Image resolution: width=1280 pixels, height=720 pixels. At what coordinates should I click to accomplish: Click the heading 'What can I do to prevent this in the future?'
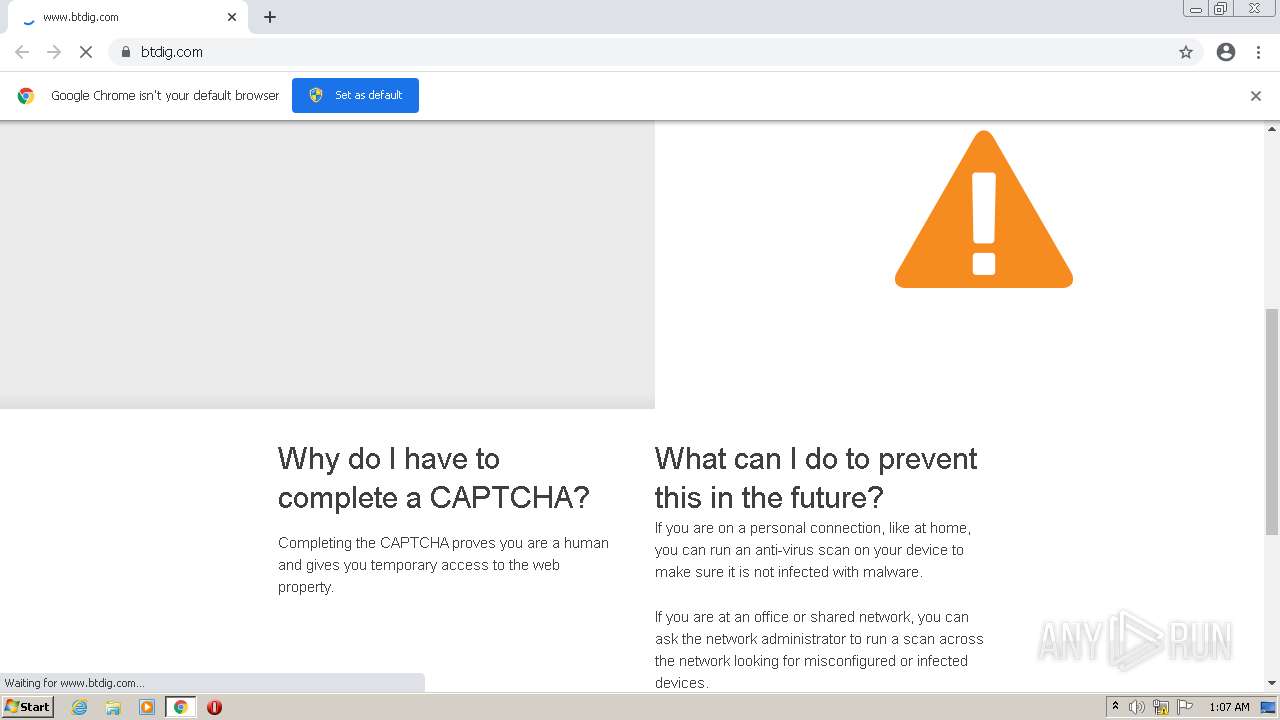click(x=816, y=478)
